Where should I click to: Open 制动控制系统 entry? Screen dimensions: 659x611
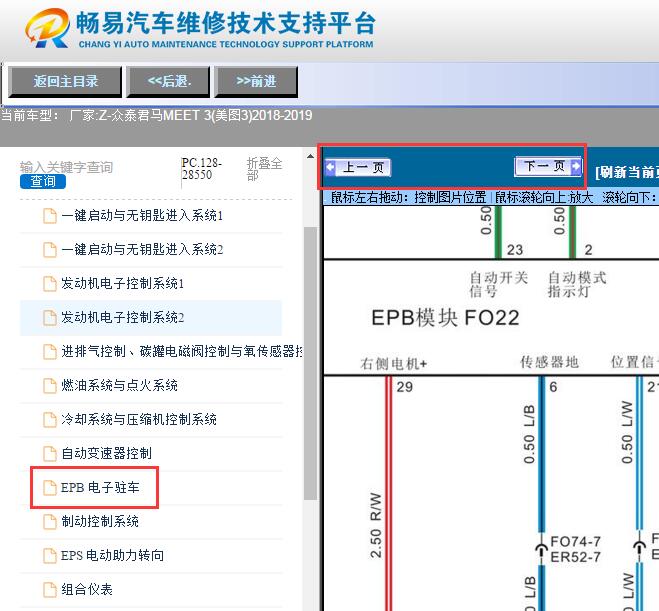(100, 521)
